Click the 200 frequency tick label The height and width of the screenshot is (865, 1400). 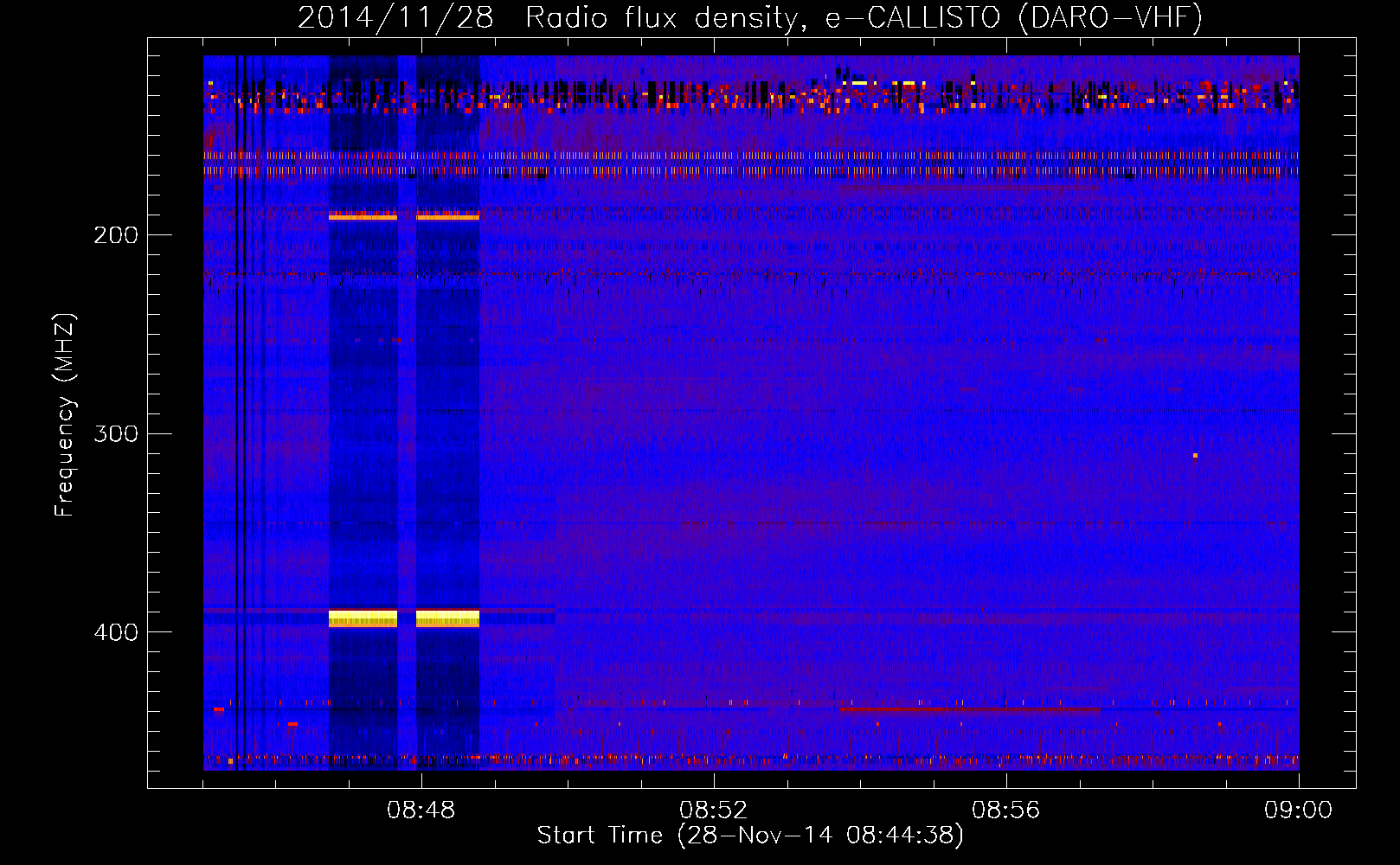[116, 235]
